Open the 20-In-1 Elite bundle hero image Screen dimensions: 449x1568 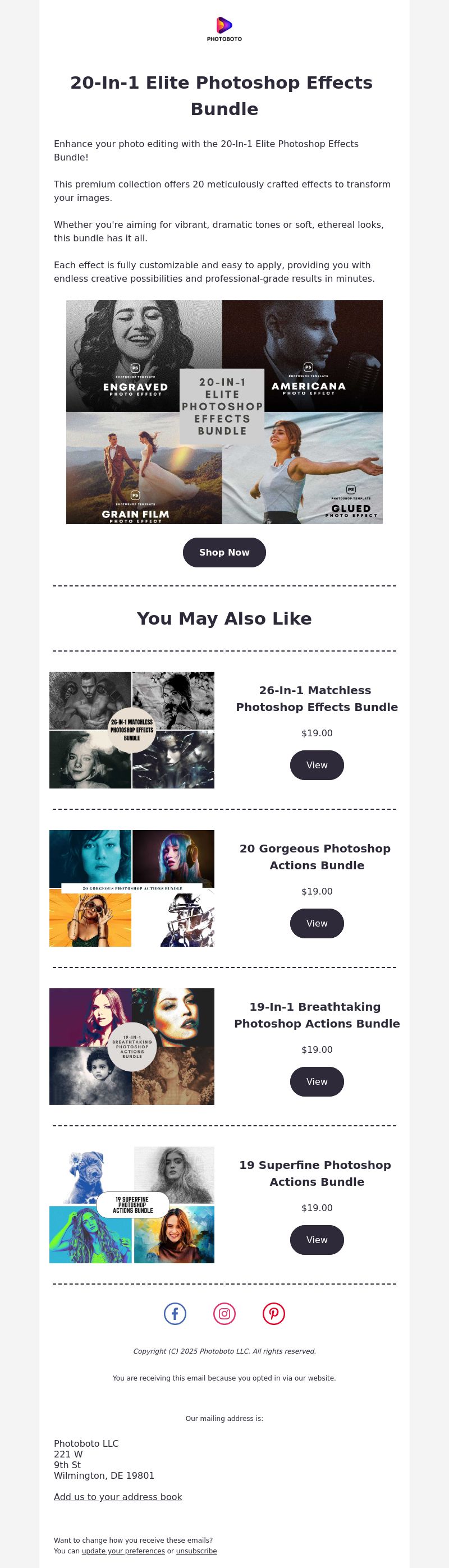click(224, 412)
